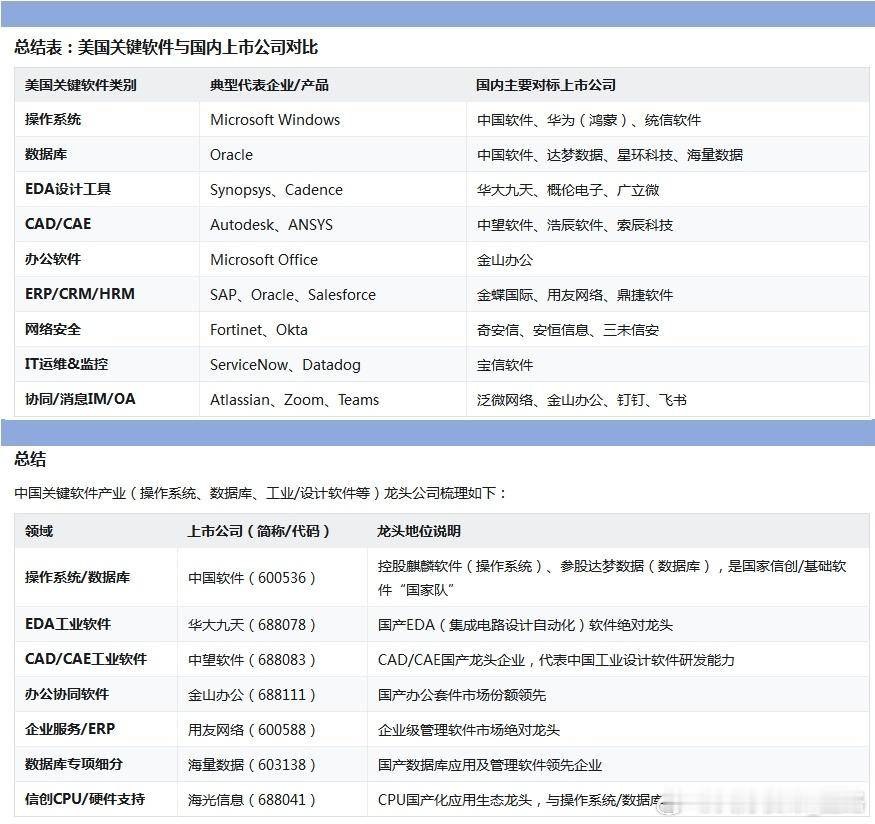Click the 'EDA工业软件' row label
The height and width of the screenshot is (824, 875).
(x=68, y=624)
